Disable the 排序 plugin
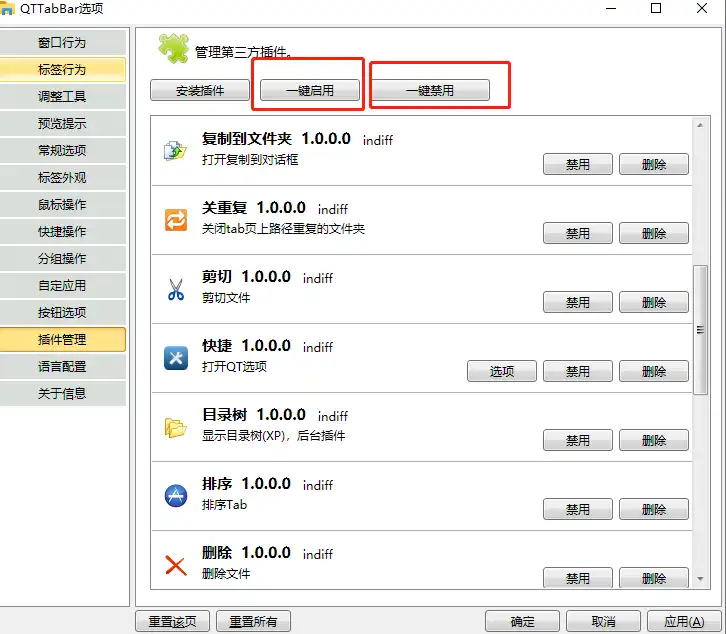 point(578,509)
